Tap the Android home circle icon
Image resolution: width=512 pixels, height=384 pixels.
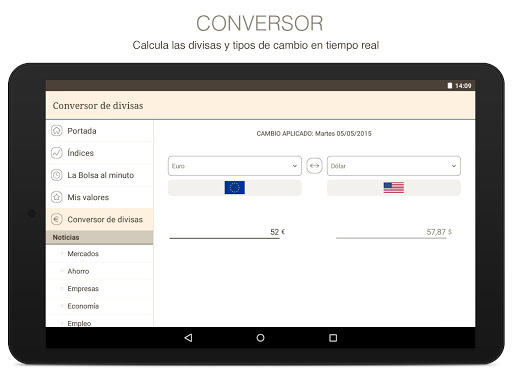(x=260, y=338)
